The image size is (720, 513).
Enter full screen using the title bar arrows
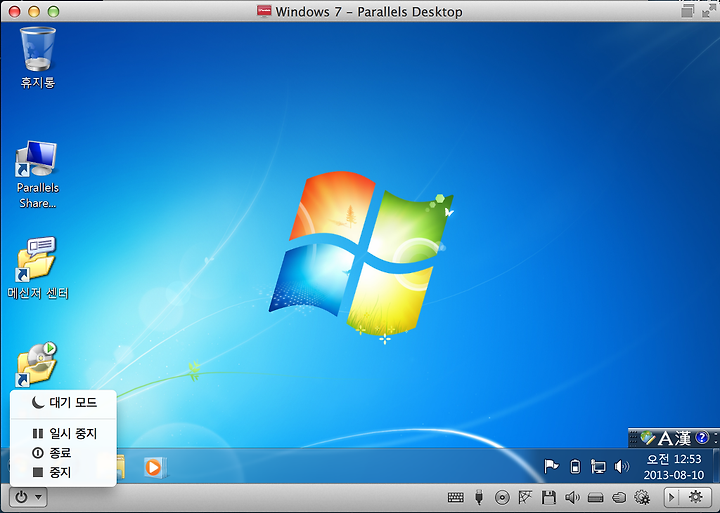pyautogui.click(x=709, y=11)
